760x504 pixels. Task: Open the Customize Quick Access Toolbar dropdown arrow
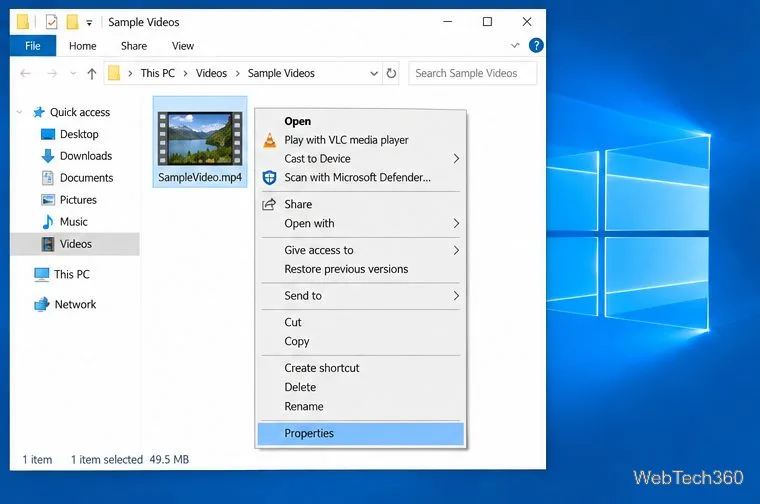click(x=89, y=22)
